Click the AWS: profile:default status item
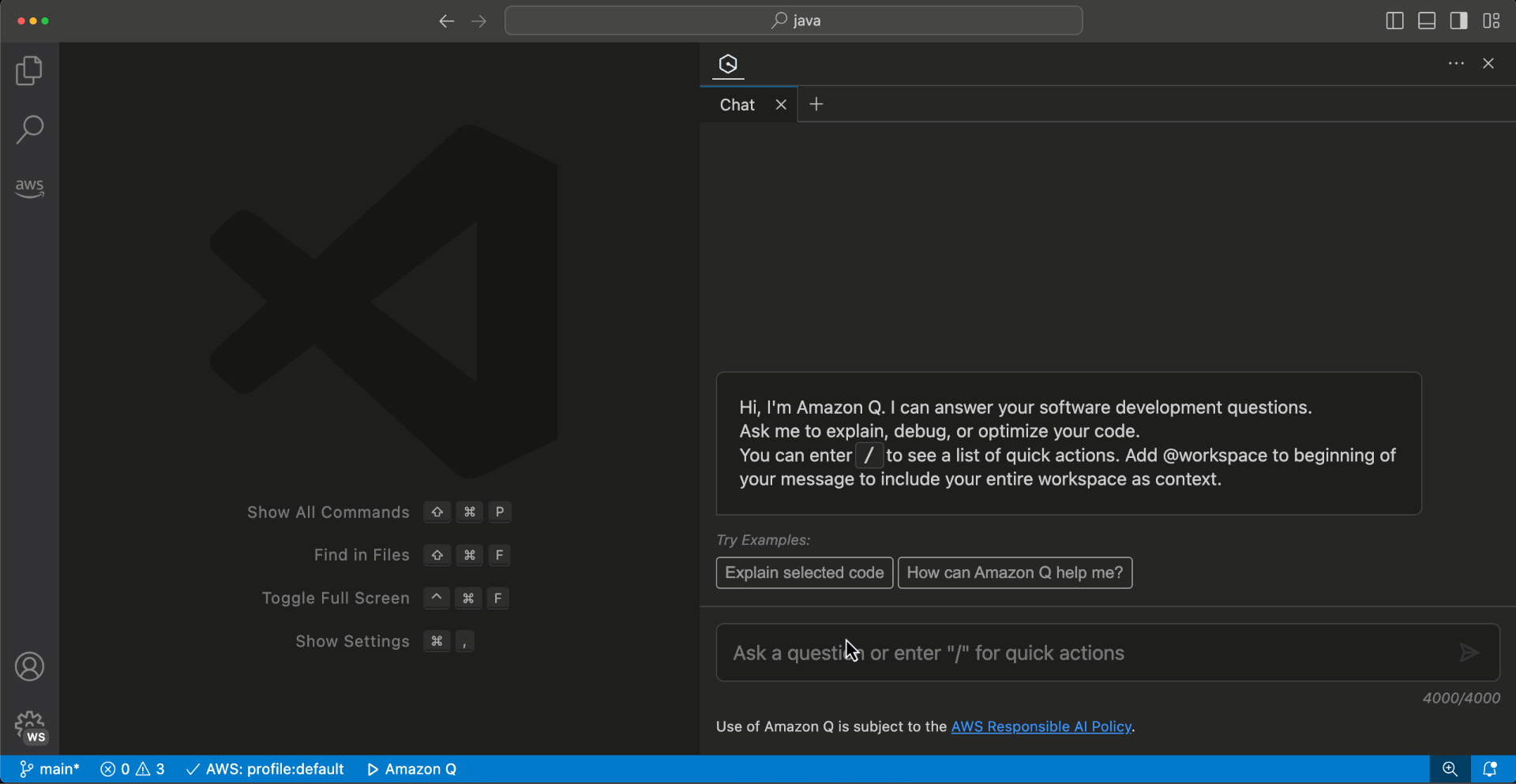This screenshot has width=1516, height=784. [x=265, y=769]
